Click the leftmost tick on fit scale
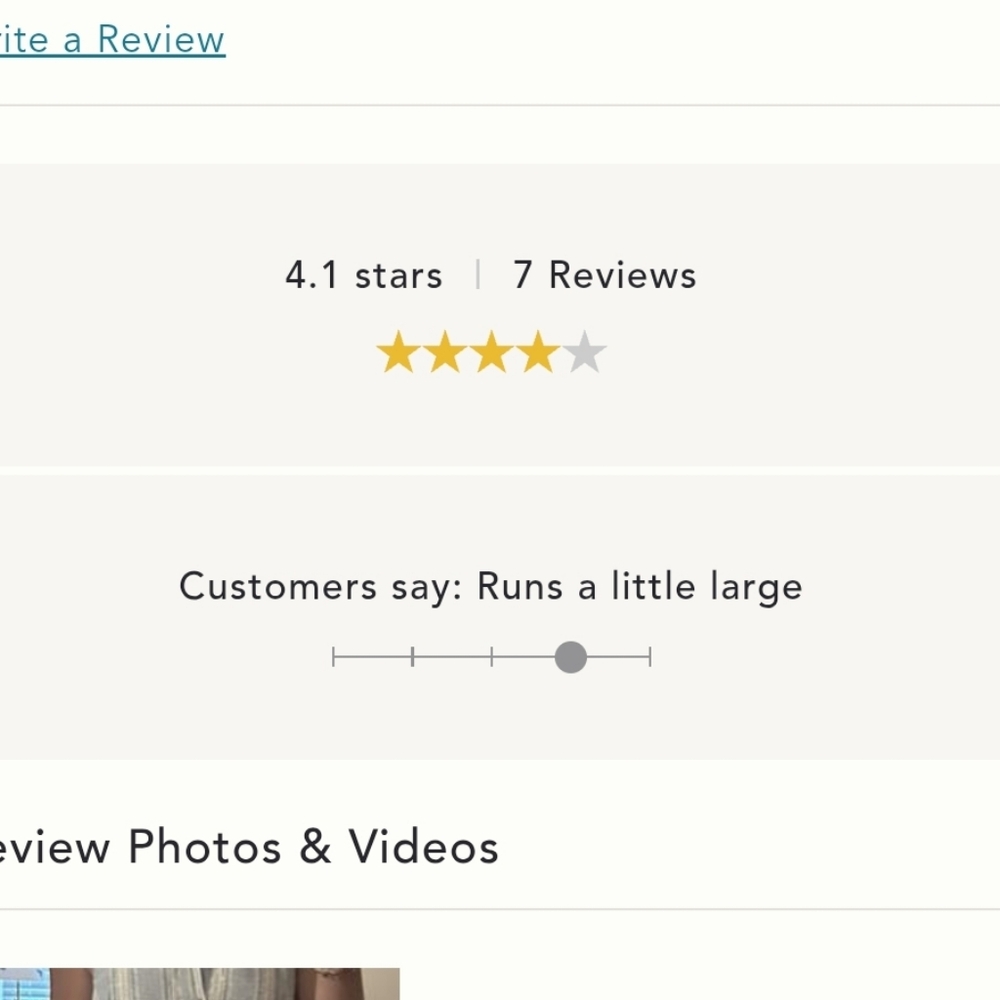Screen dimensions: 1000x1000 coord(334,657)
